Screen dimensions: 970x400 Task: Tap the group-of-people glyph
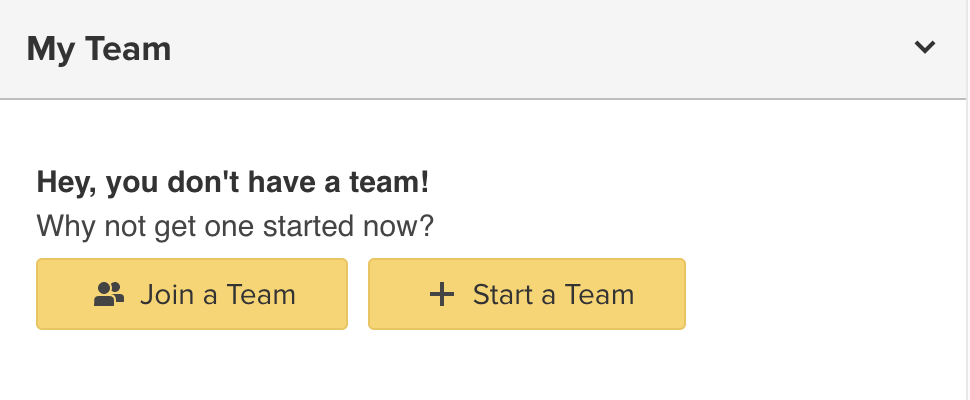click(109, 294)
